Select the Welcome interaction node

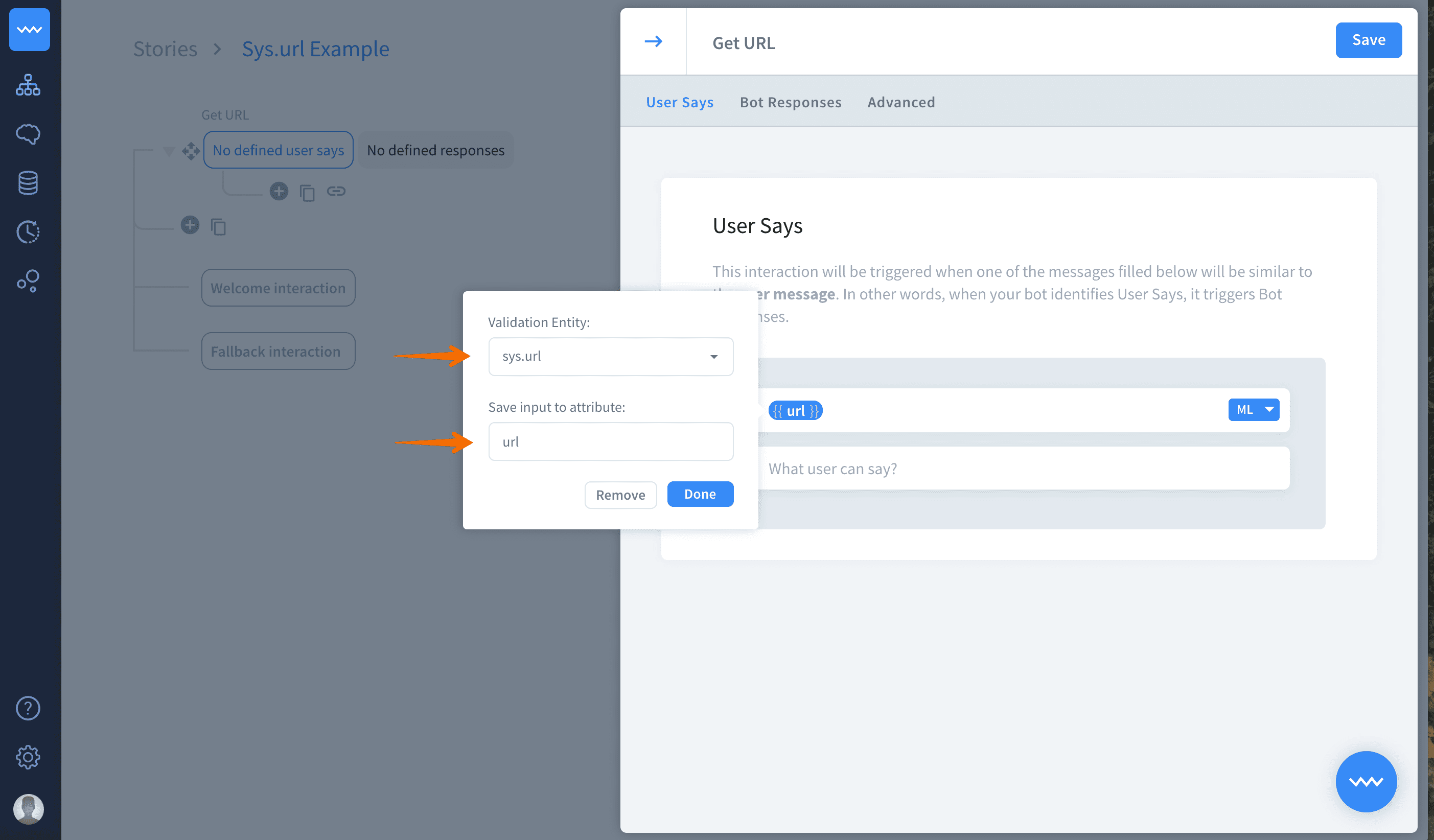277,288
